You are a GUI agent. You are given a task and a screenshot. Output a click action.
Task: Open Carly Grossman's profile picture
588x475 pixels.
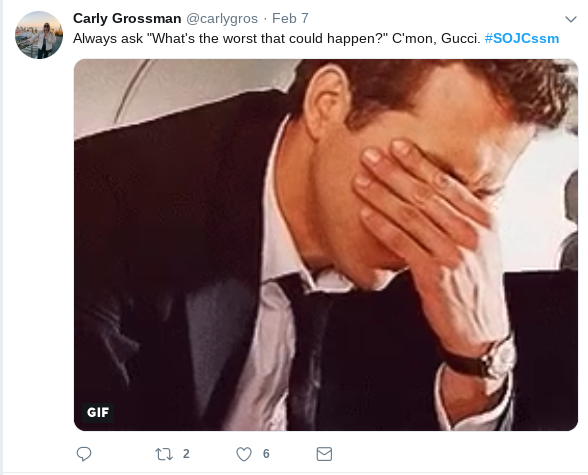[x=39, y=35]
